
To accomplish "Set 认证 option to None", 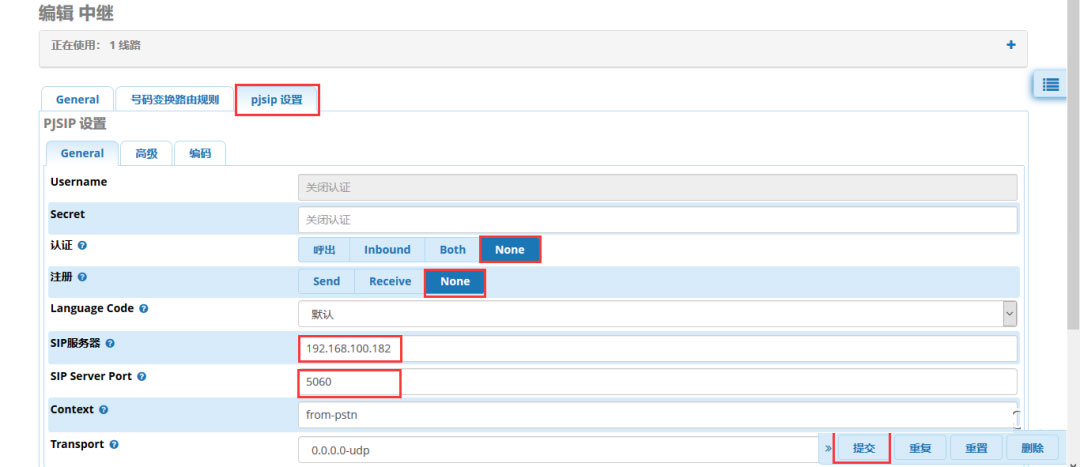I will point(509,249).
